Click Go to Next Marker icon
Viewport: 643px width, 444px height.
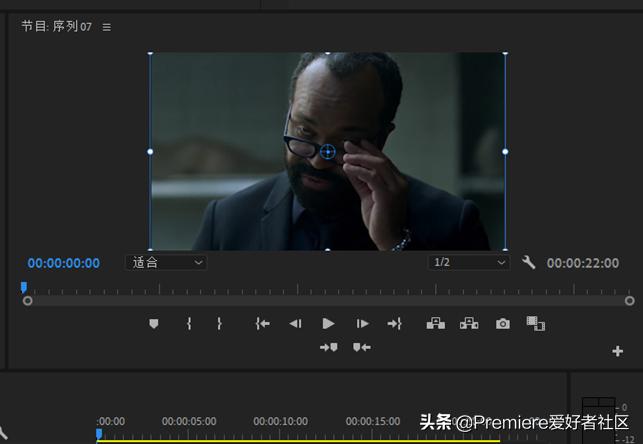(329, 347)
